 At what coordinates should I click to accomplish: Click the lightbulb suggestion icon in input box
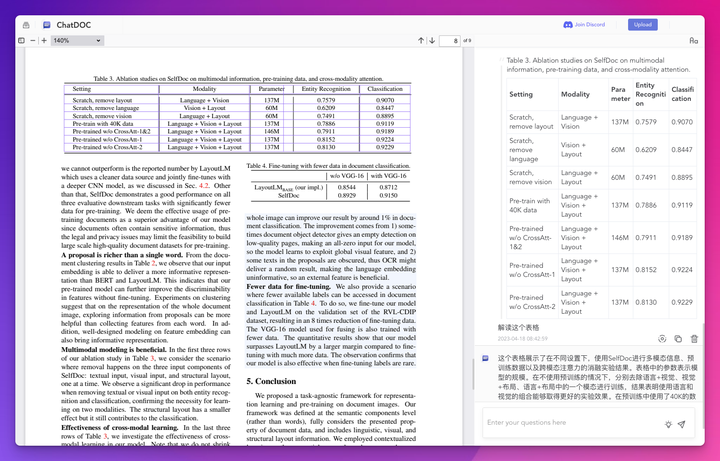[669, 424]
